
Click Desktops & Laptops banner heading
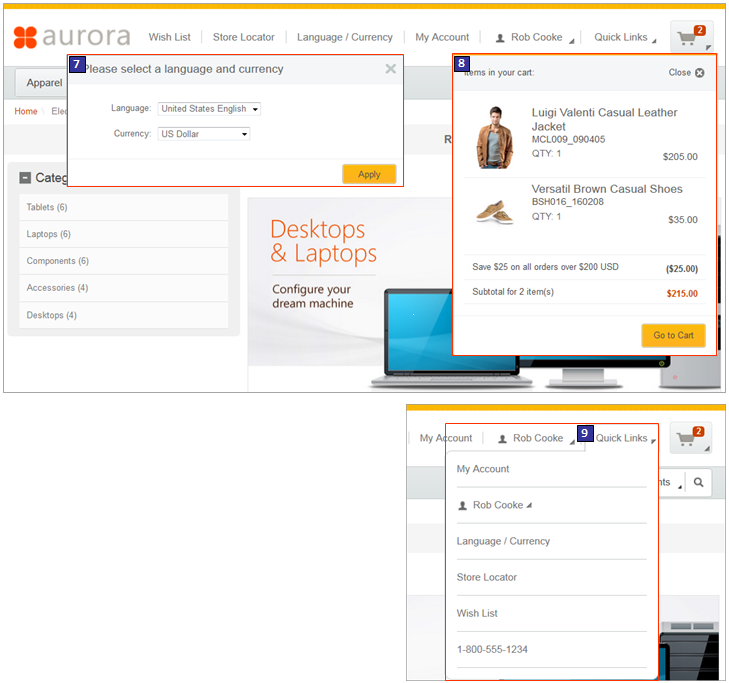[x=324, y=241]
